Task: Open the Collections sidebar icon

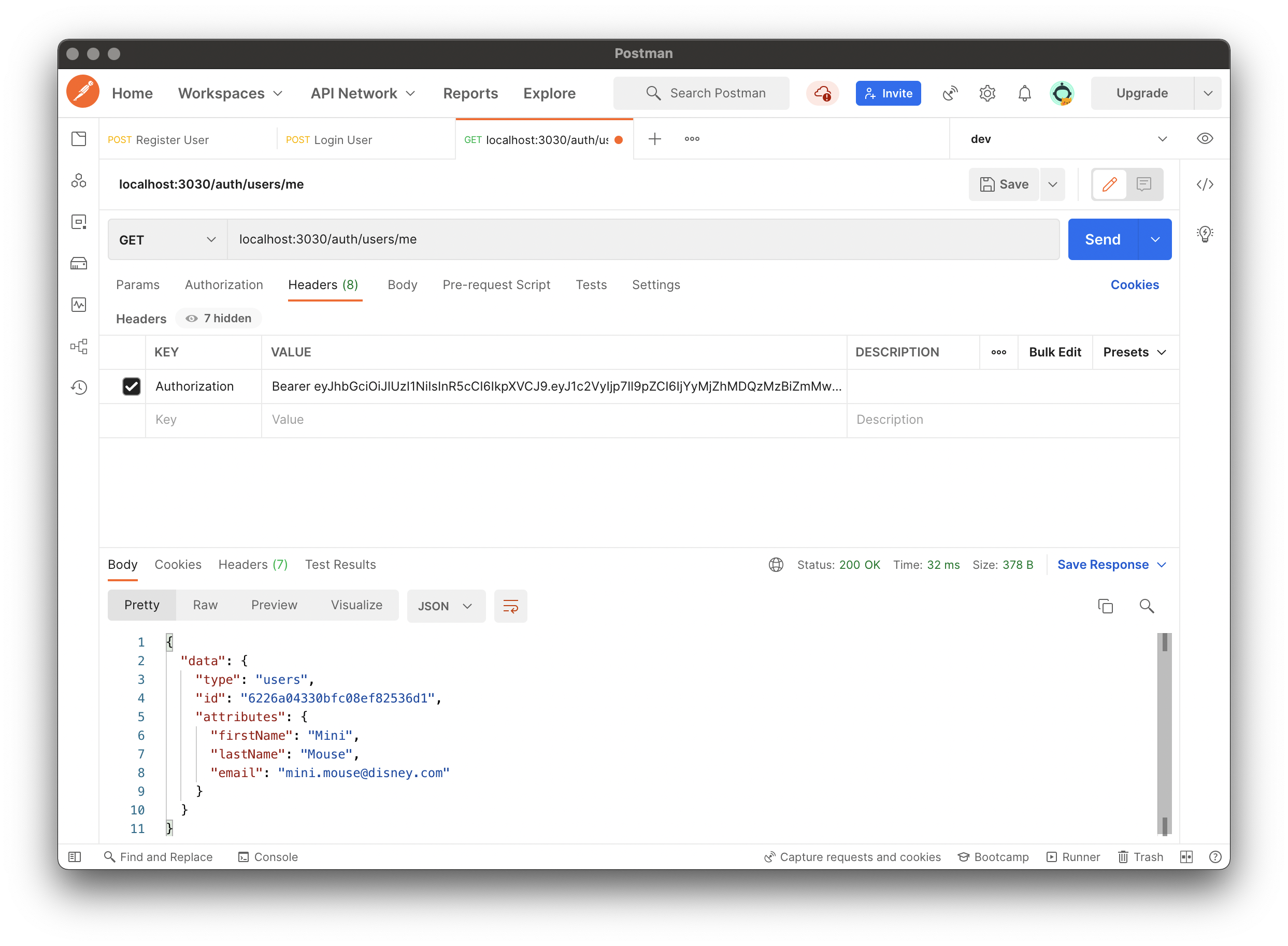Action: (x=79, y=138)
